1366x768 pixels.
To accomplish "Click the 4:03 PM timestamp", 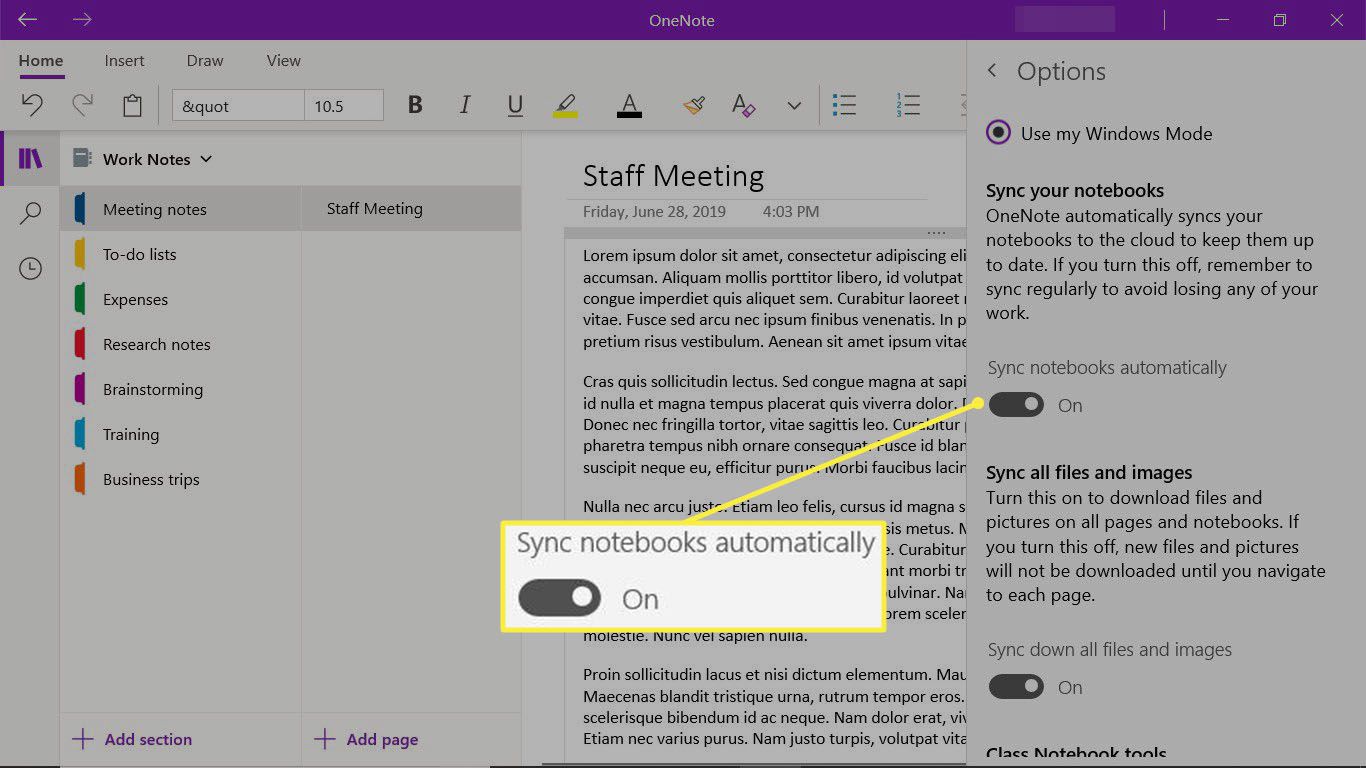I will pyautogui.click(x=790, y=211).
